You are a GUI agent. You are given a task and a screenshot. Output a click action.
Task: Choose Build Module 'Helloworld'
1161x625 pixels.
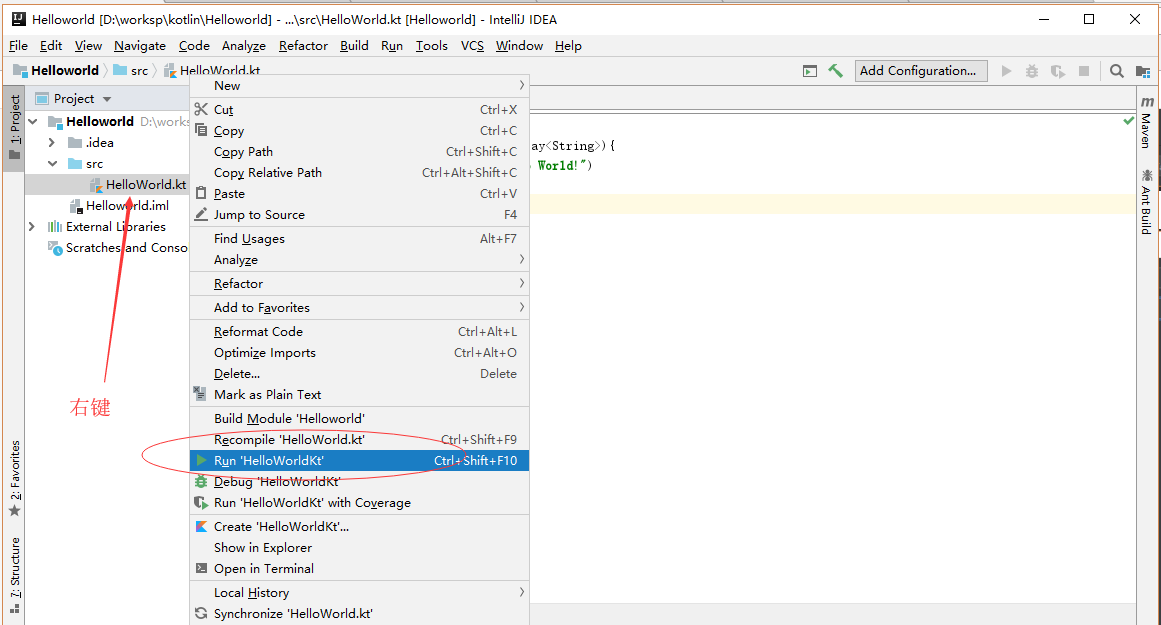pos(359,418)
